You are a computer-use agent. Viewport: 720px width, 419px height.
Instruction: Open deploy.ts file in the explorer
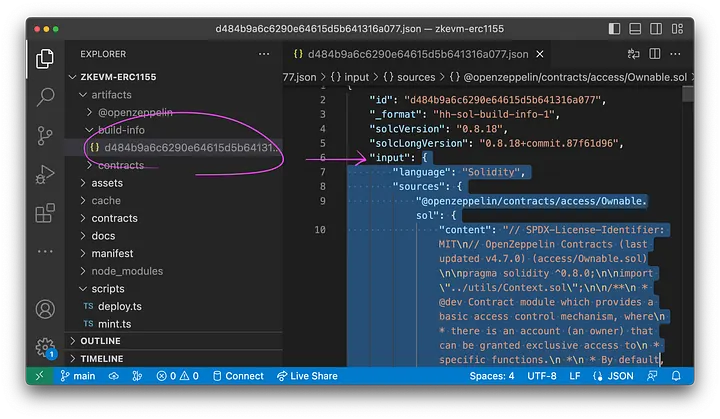click(121, 306)
